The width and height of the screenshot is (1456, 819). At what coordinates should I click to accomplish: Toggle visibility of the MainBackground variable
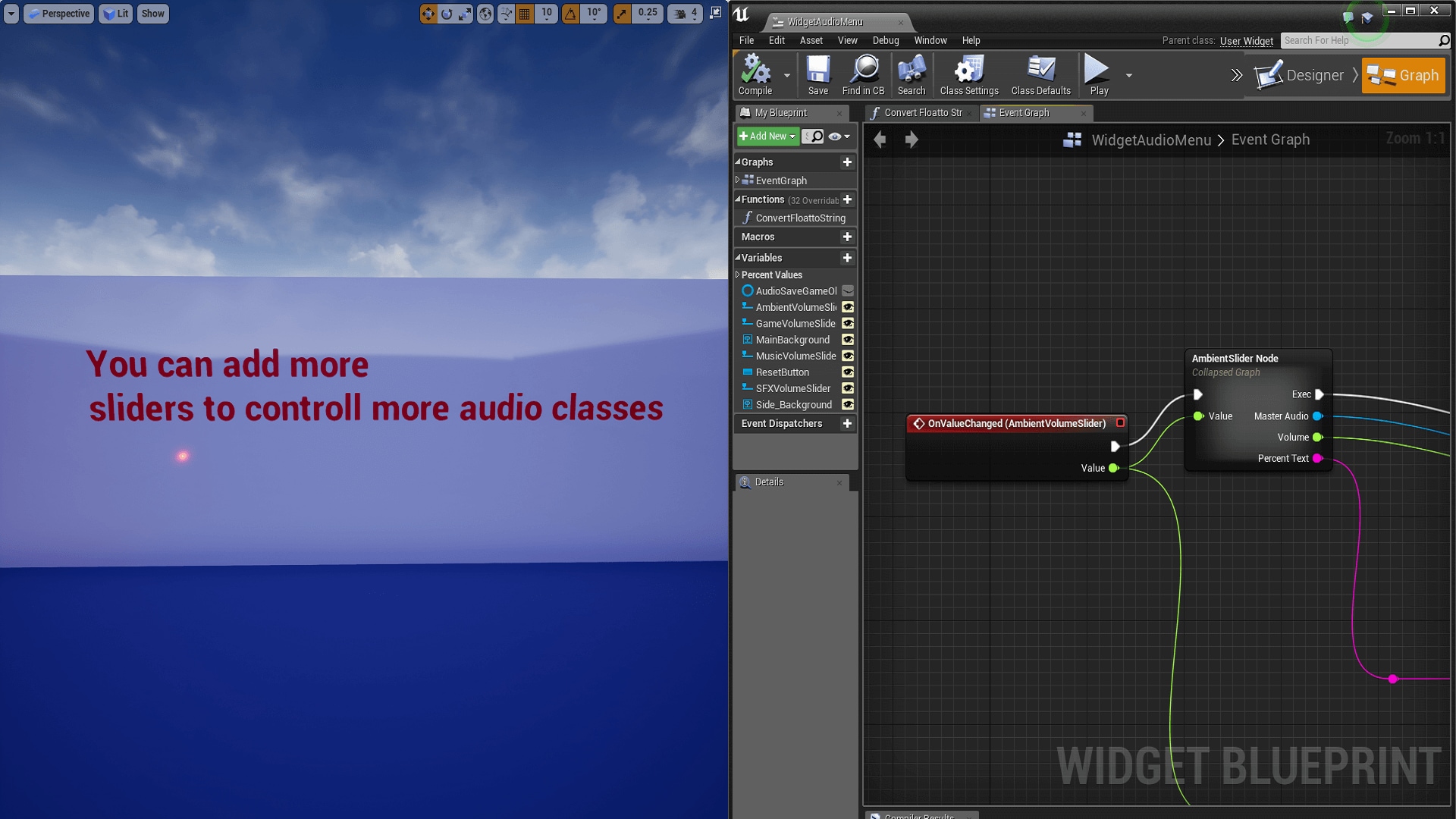pos(848,340)
